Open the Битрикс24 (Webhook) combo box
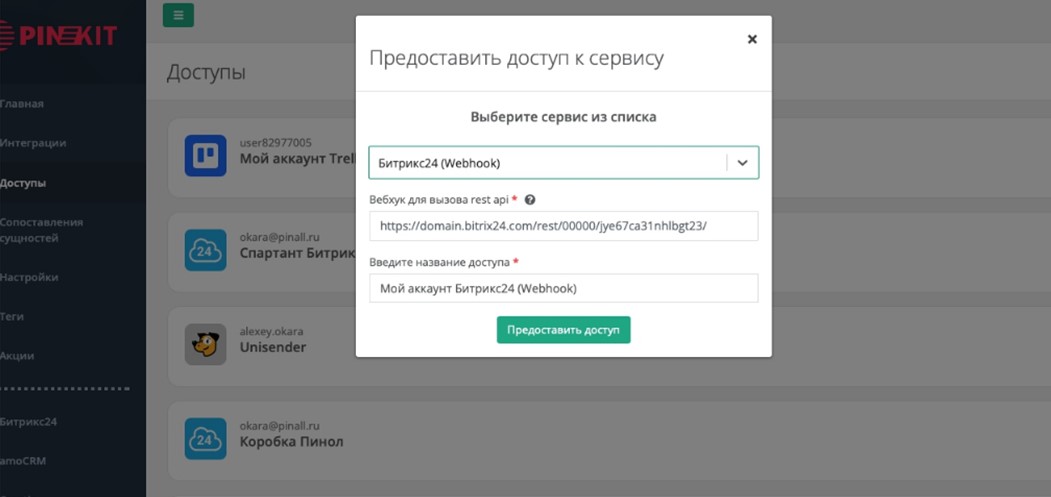Screen dimensions: 1051x497 (548, 163)
